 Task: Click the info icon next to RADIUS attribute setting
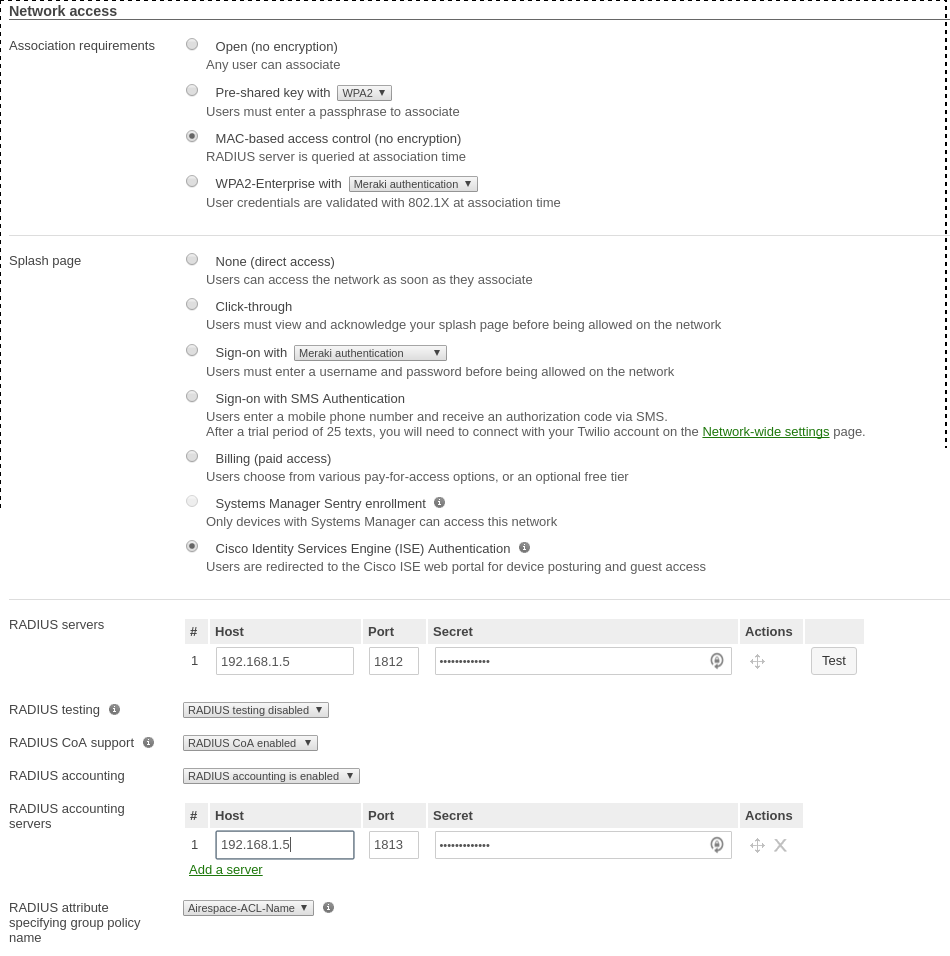pos(328,907)
